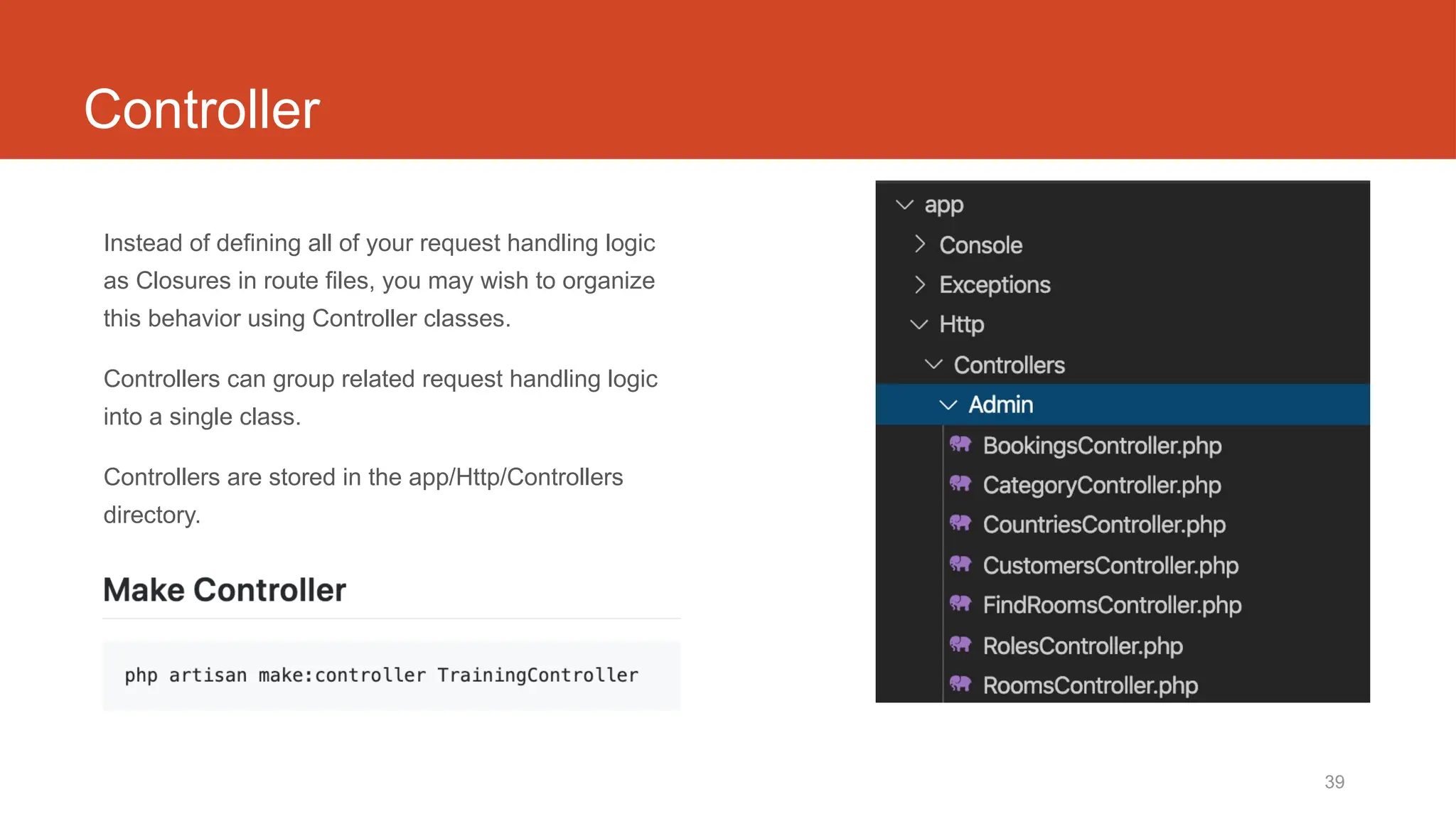Click the paragraph starting 'Controllers are stored'
1456x819 pixels.
(363, 496)
